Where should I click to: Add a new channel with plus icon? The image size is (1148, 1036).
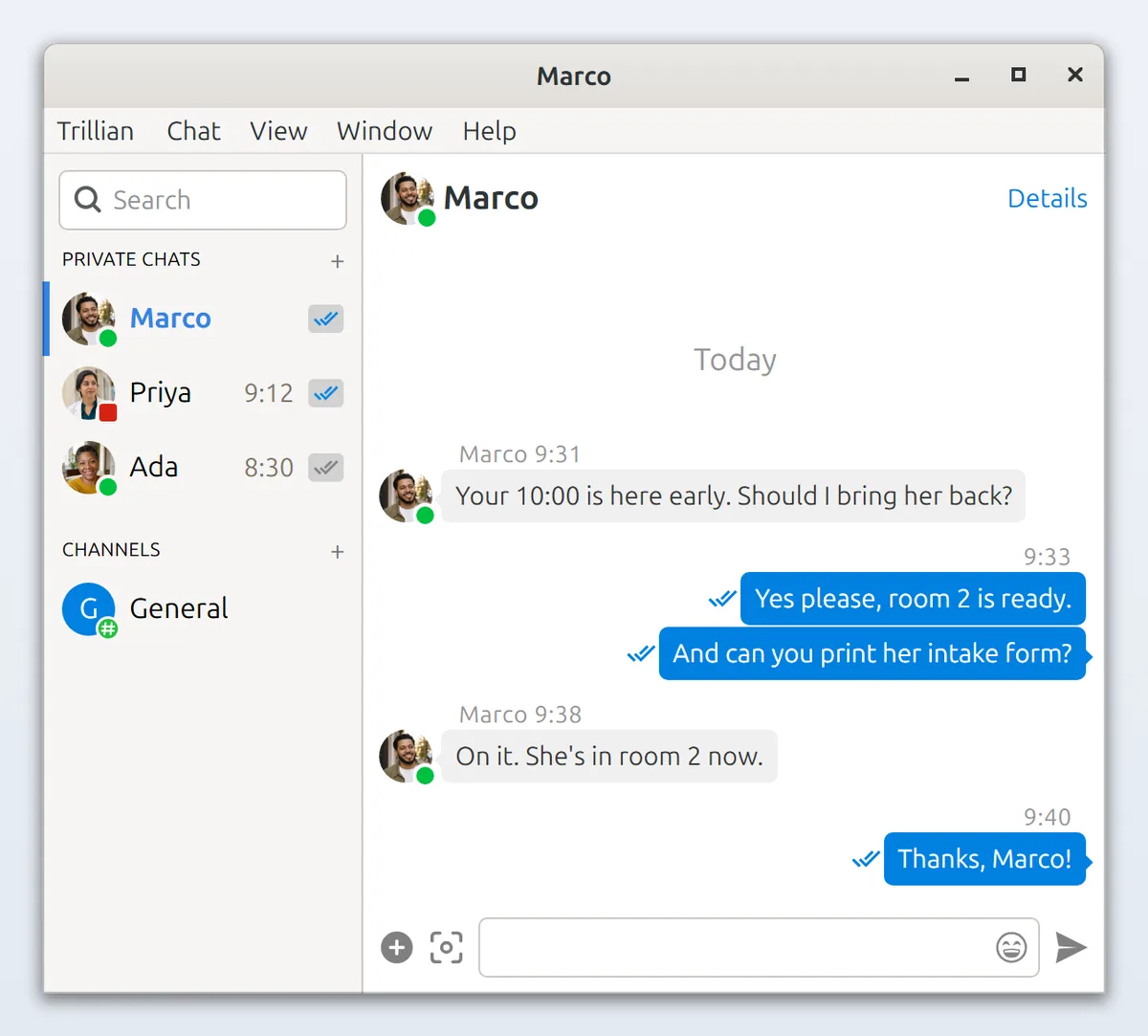(x=337, y=552)
